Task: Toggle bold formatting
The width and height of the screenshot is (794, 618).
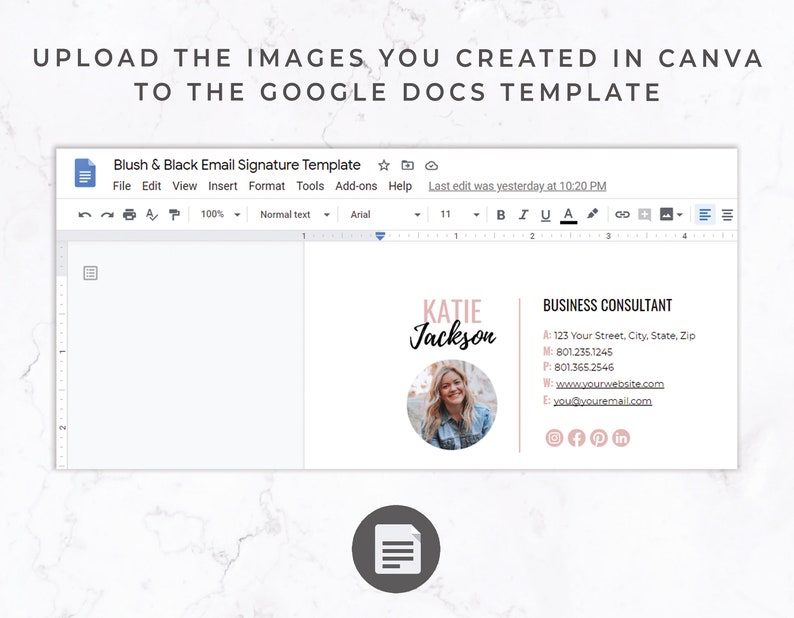Action: [501, 215]
